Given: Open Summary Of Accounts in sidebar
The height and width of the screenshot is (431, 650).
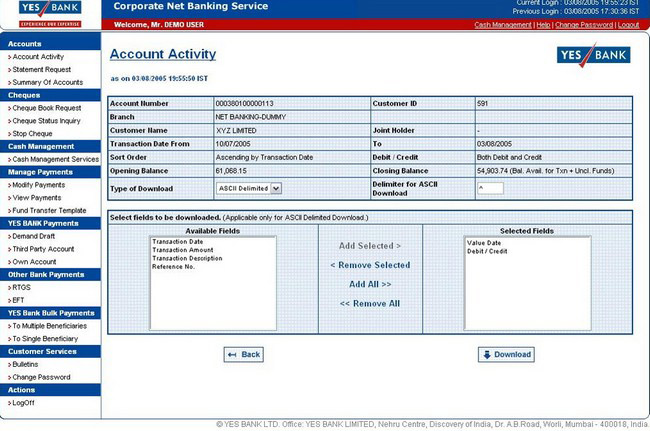Looking at the screenshot, I should 48,82.
